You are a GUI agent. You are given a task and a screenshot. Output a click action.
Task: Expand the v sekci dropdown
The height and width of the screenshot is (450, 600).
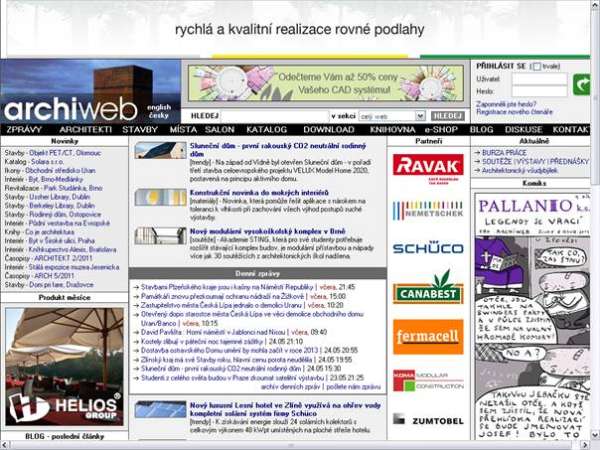point(420,116)
